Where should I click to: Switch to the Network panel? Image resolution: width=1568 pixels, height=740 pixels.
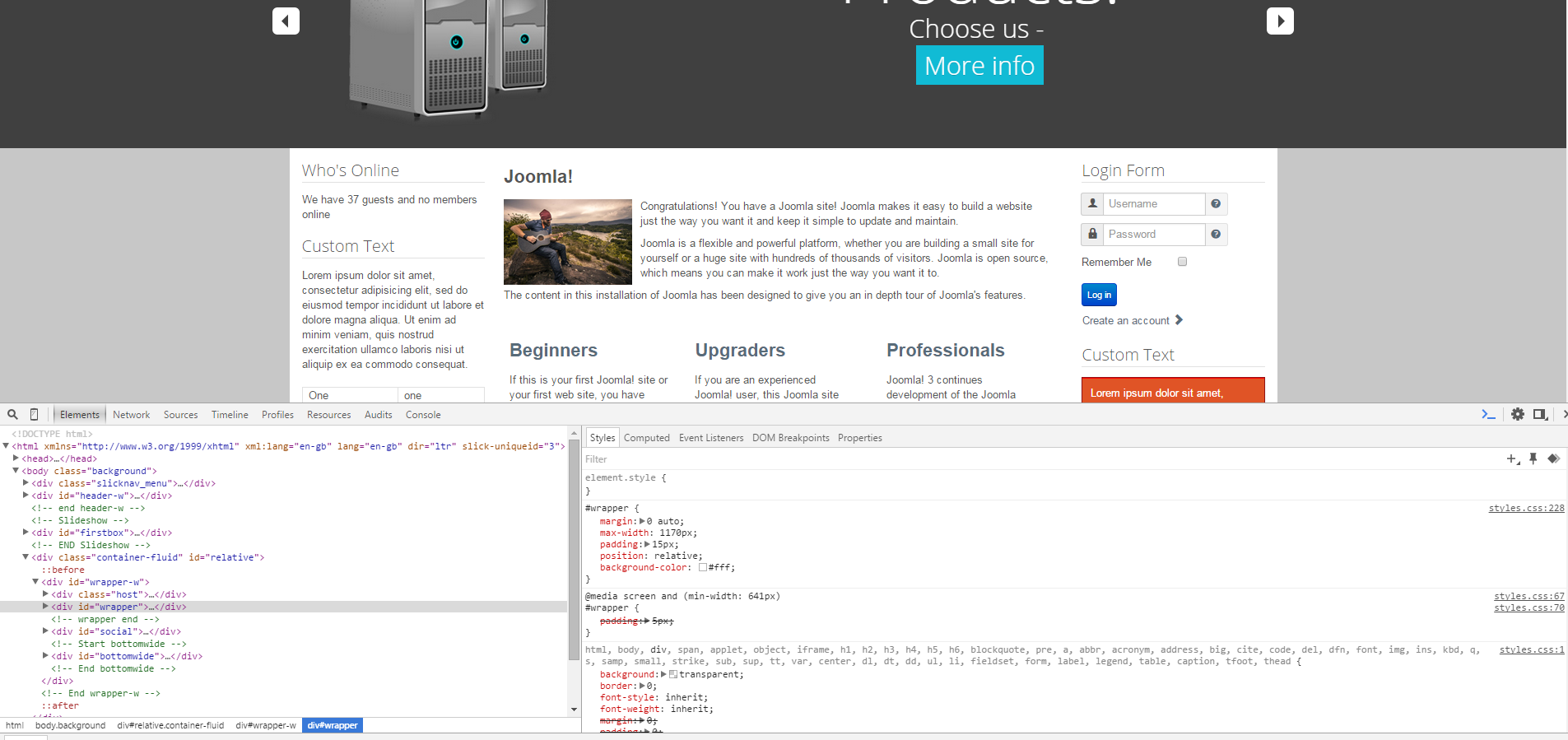pyautogui.click(x=132, y=415)
